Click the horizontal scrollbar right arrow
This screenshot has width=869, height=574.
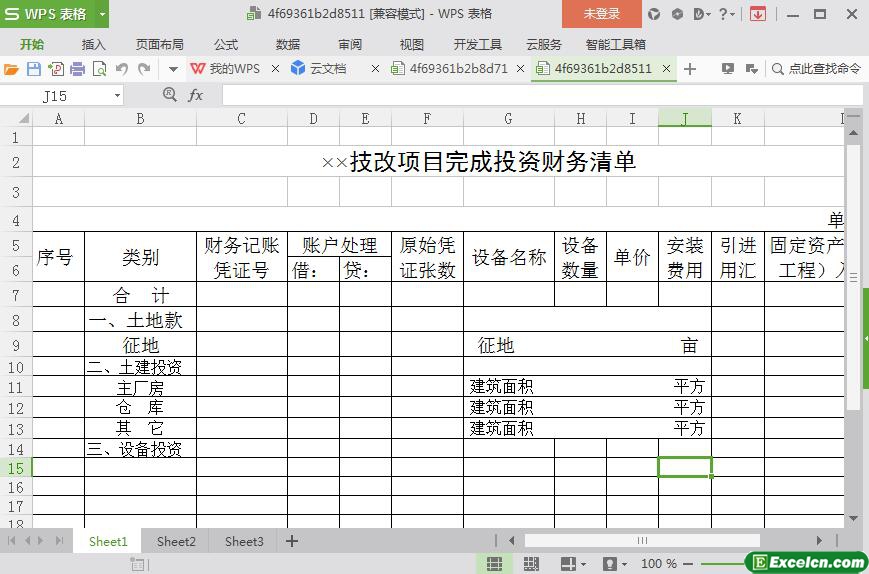pyautogui.click(x=819, y=540)
